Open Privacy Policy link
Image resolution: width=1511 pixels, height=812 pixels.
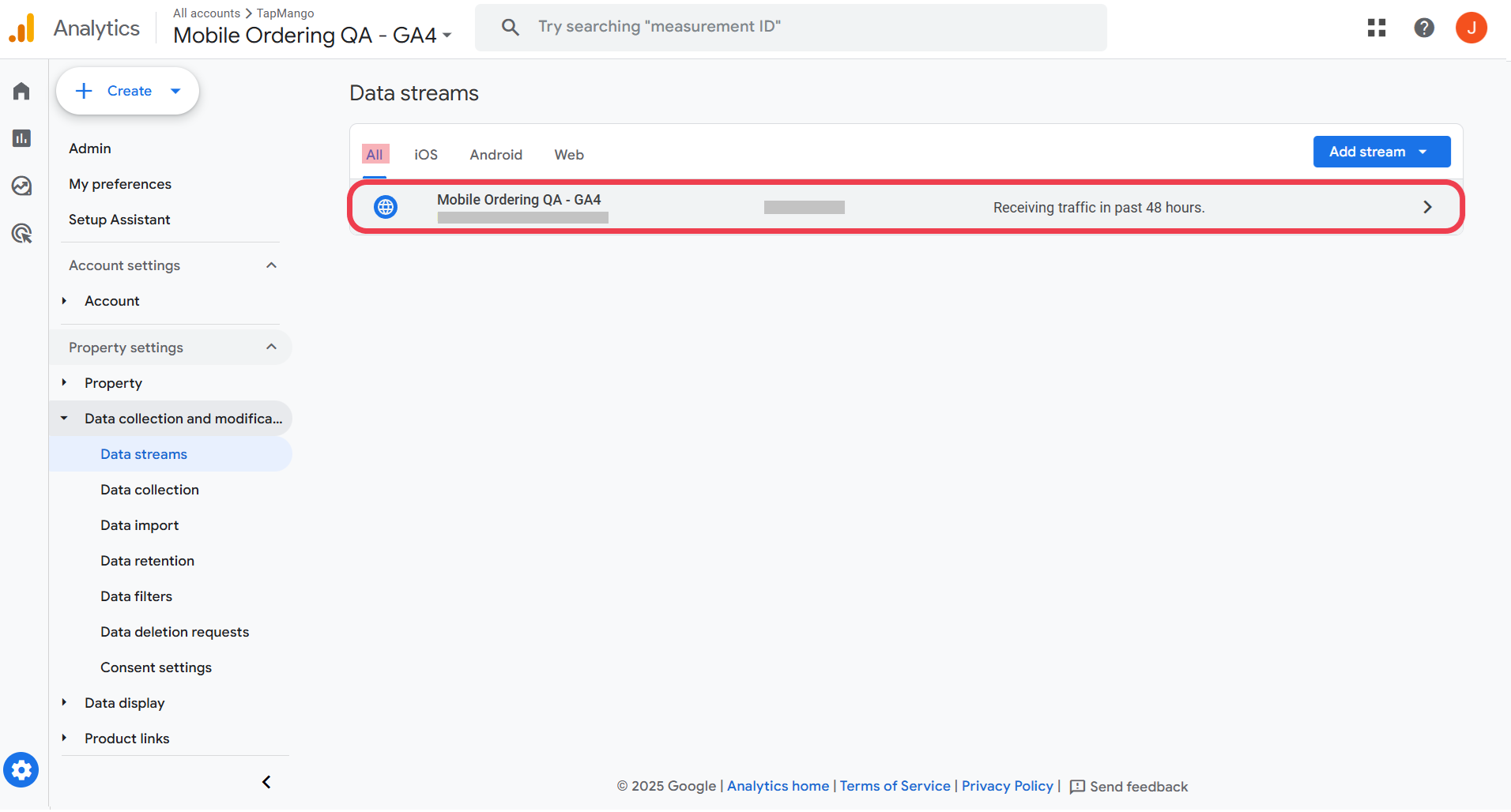[x=1008, y=786]
